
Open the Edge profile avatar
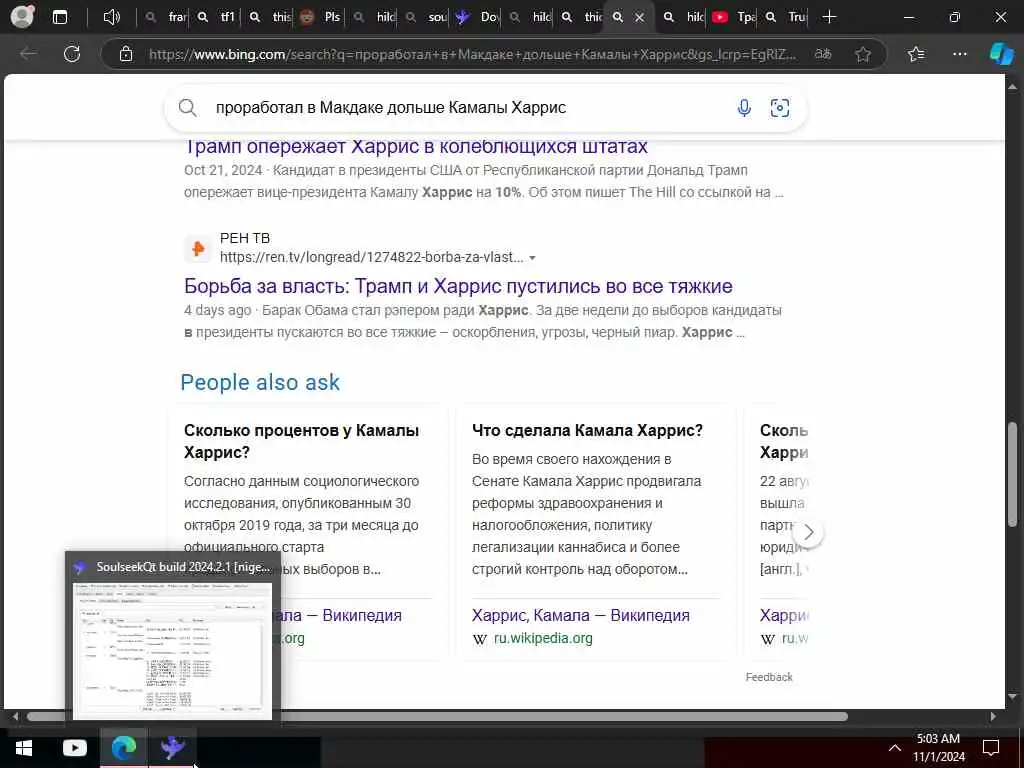(23, 17)
